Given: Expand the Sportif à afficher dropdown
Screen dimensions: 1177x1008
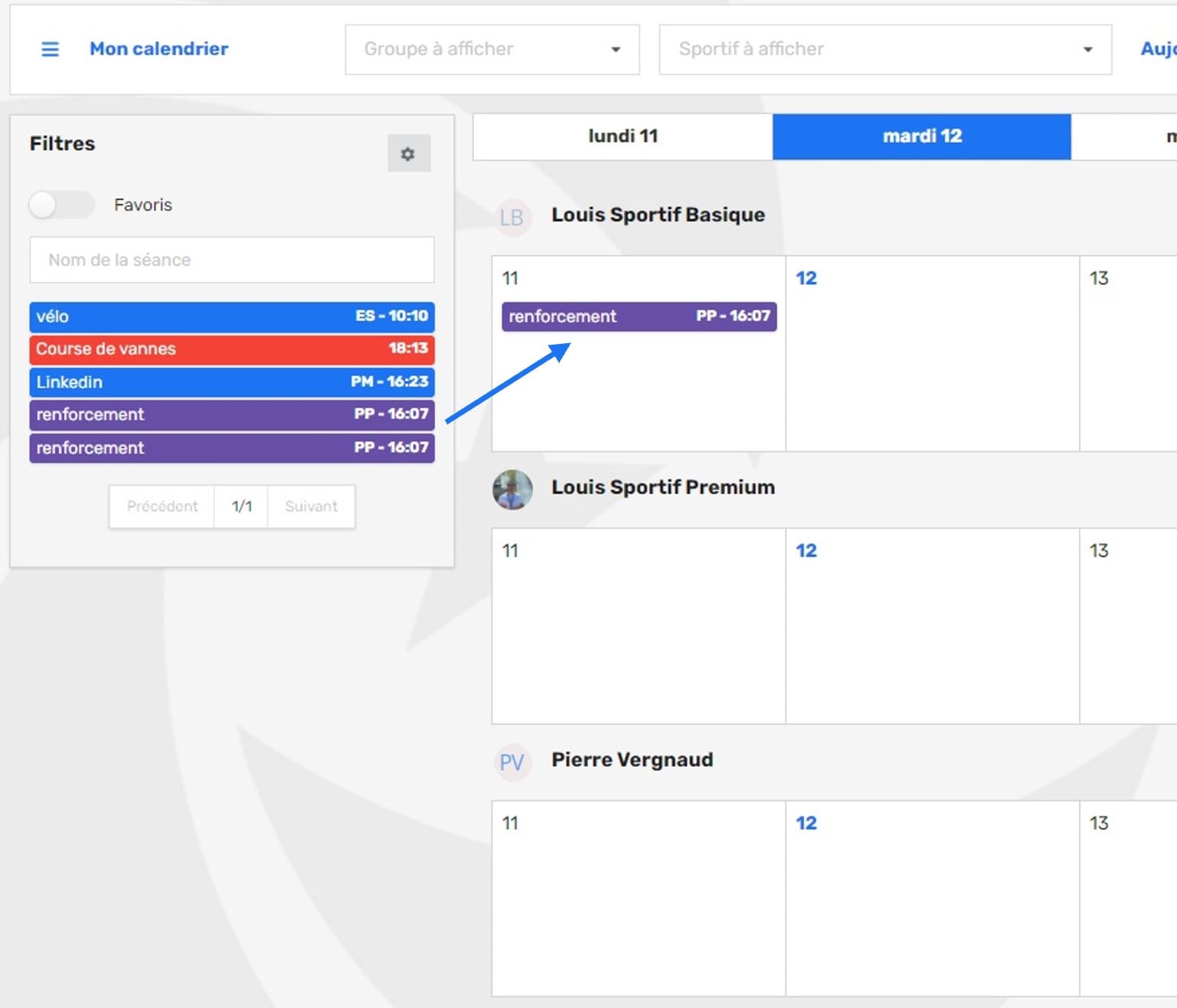Looking at the screenshot, I should pos(884,50).
